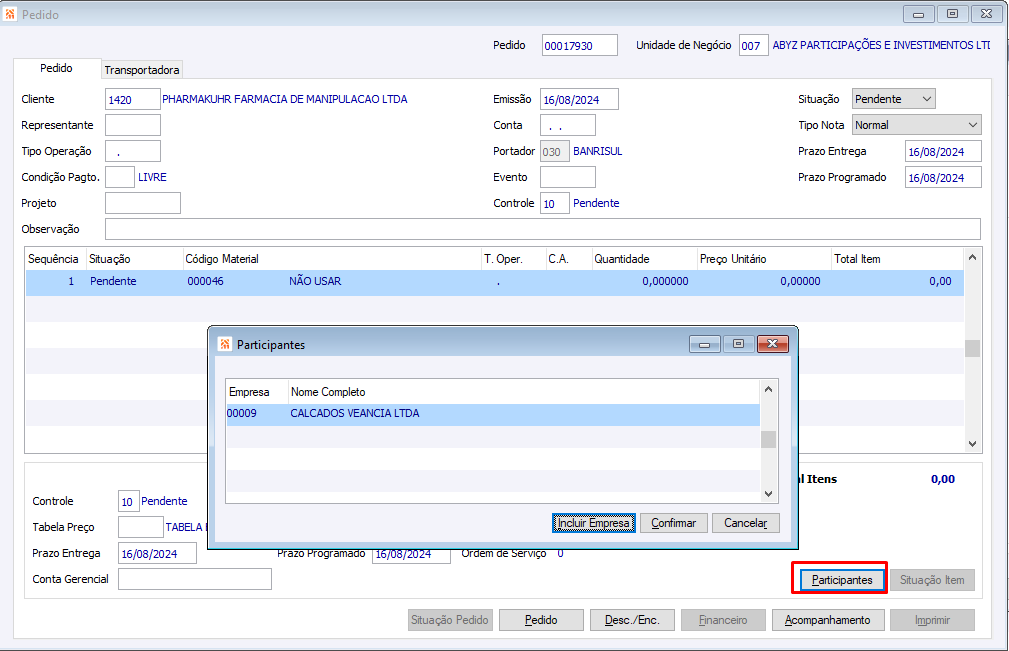
Task: Click the Pedido window title icon
Action: [10, 14]
